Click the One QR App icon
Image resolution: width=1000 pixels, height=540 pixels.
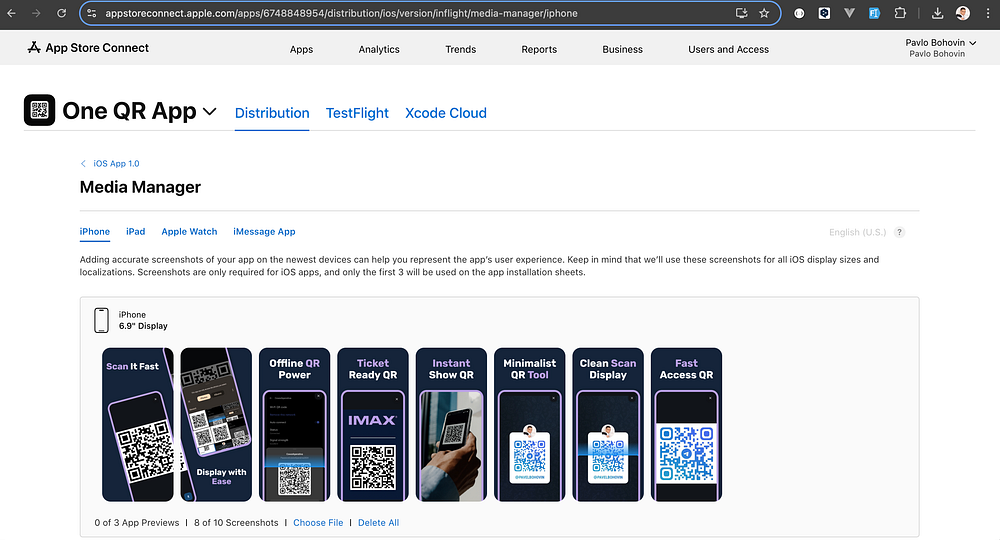40,110
